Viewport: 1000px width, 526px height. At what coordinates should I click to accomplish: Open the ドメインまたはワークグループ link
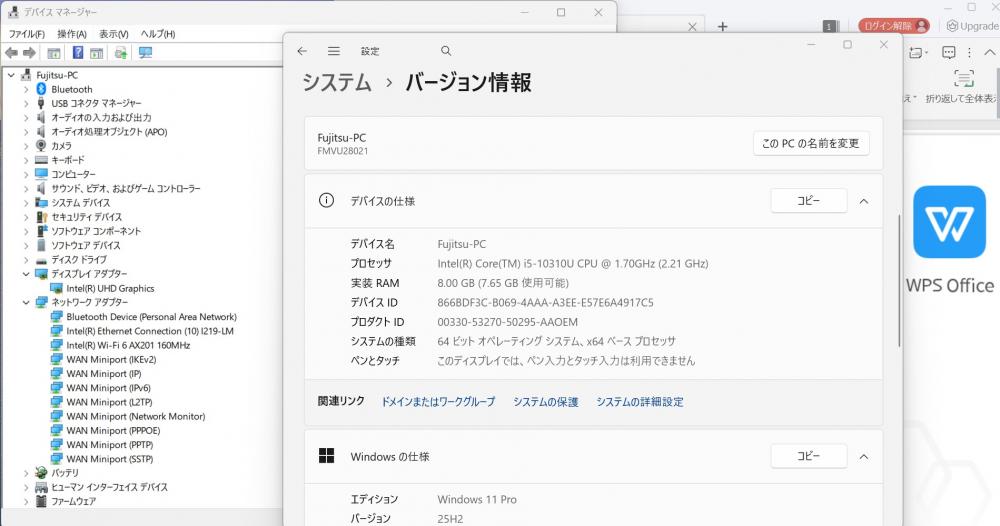coord(438,402)
